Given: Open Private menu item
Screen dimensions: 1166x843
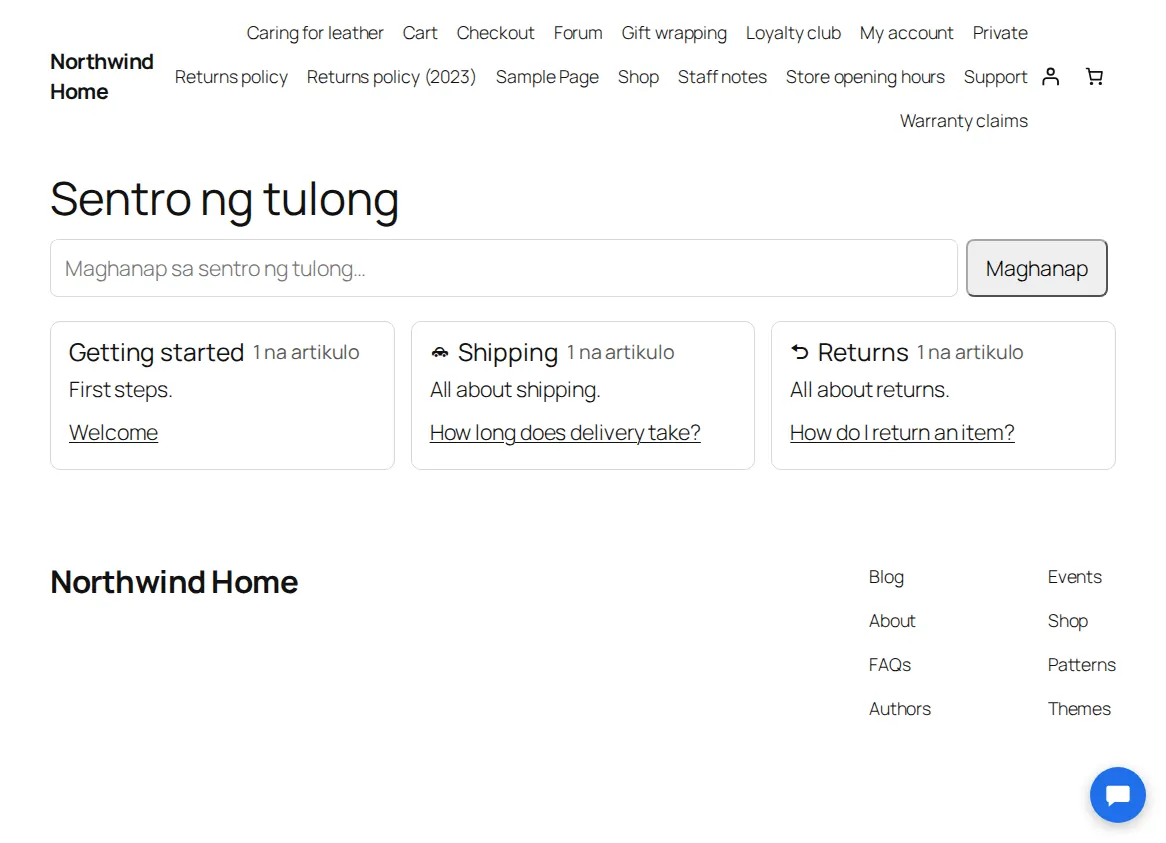Looking at the screenshot, I should 999,33.
